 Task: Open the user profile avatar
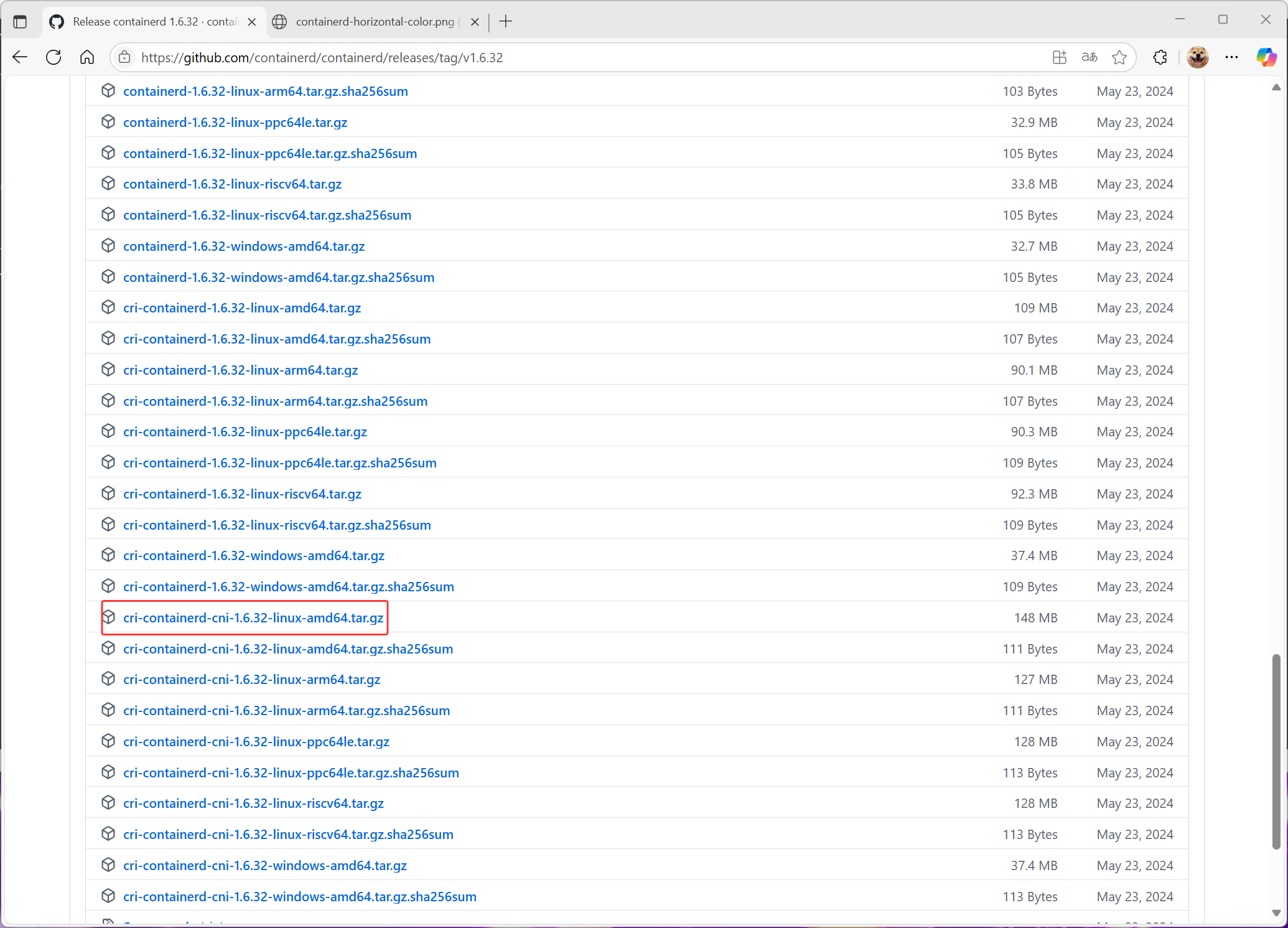pyautogui.click(x=1197, y=57)
